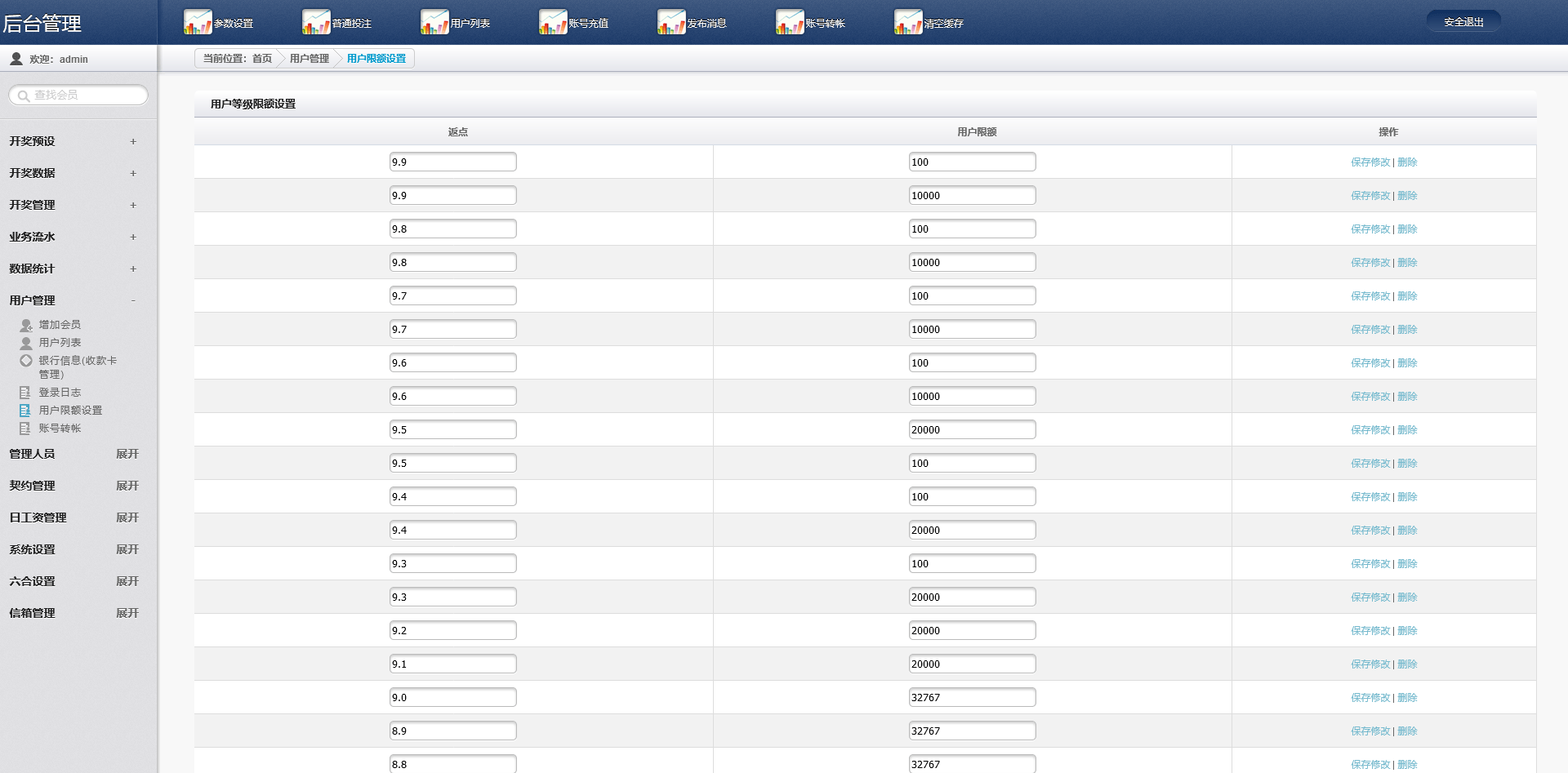The width and height of the screenshot is (1568, 773).
Task: Click the 参数设置 chart icon in top toolbar
Action: (x=197, y=22)
